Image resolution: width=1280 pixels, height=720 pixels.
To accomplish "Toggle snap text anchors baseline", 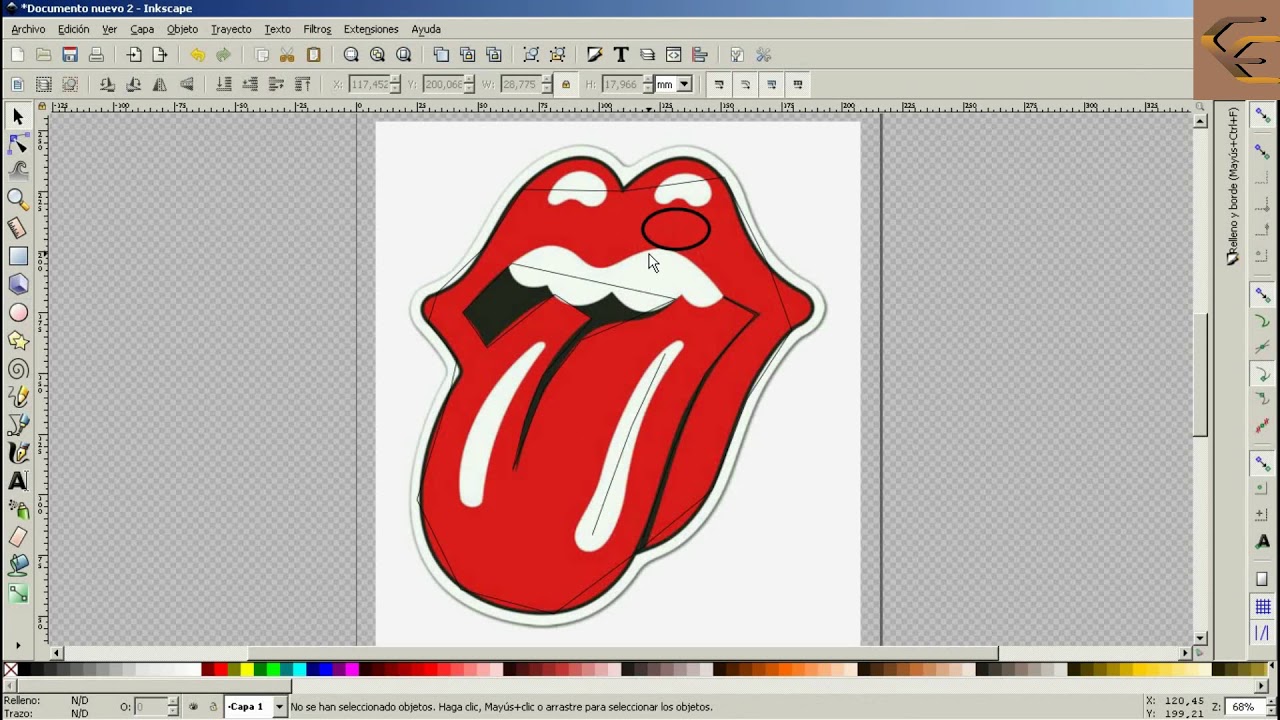I will pos(1262,542).
